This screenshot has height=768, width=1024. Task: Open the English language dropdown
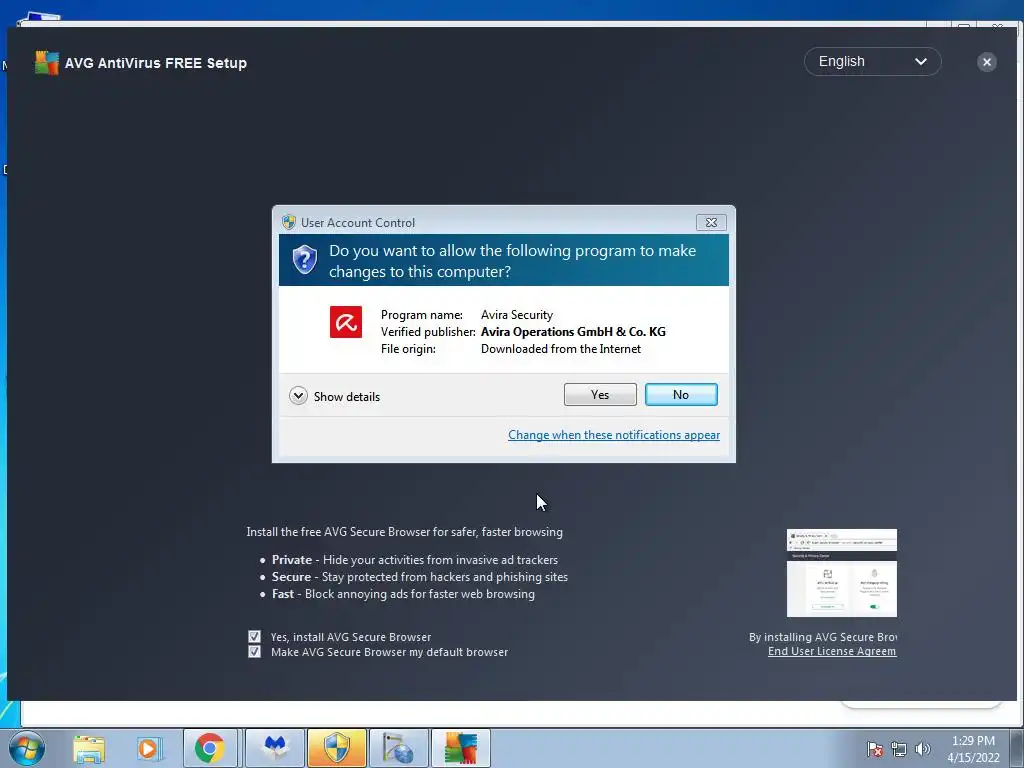pyautogui.click(x=872, y=61)
